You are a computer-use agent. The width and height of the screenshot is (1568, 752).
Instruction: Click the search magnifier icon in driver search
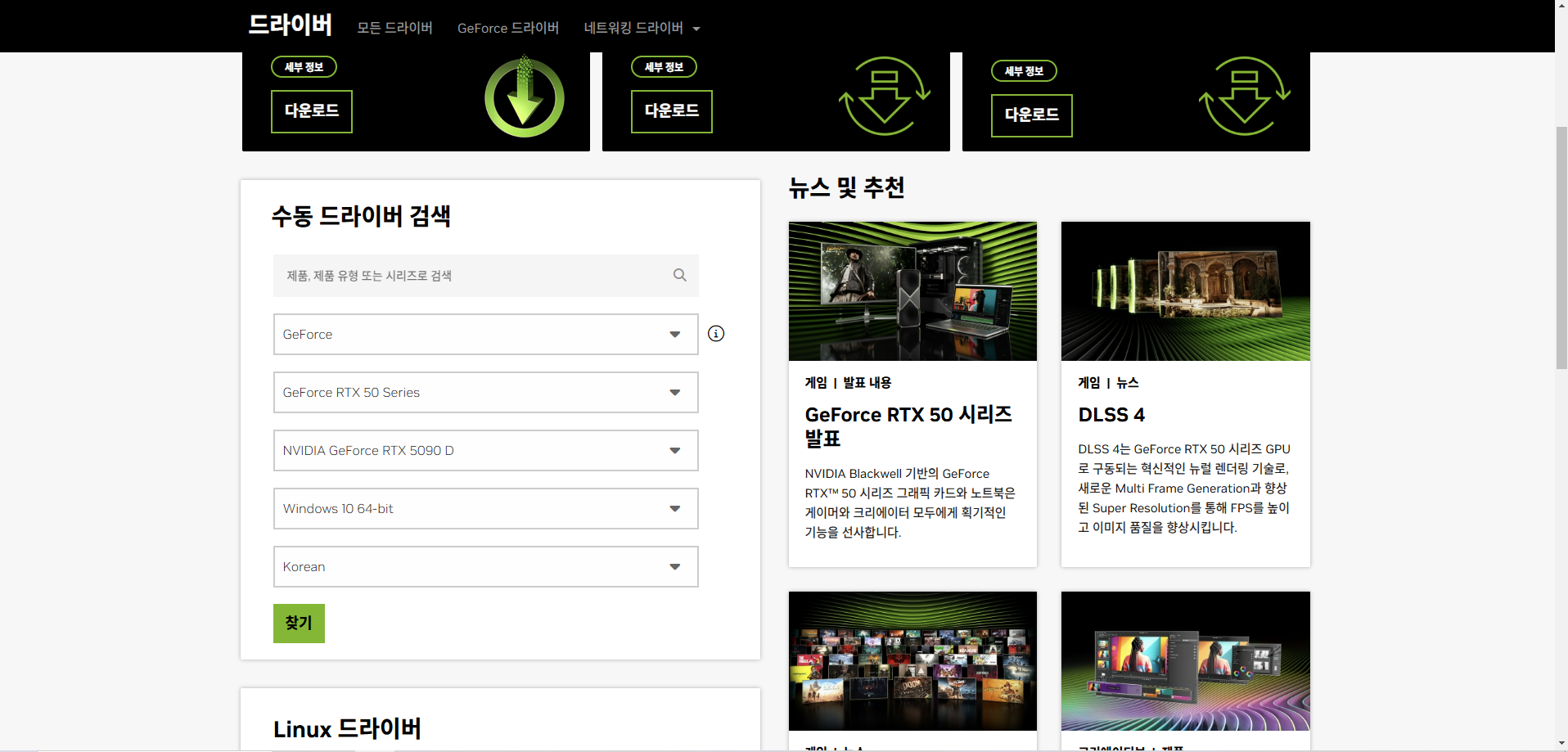coord(679,275)
